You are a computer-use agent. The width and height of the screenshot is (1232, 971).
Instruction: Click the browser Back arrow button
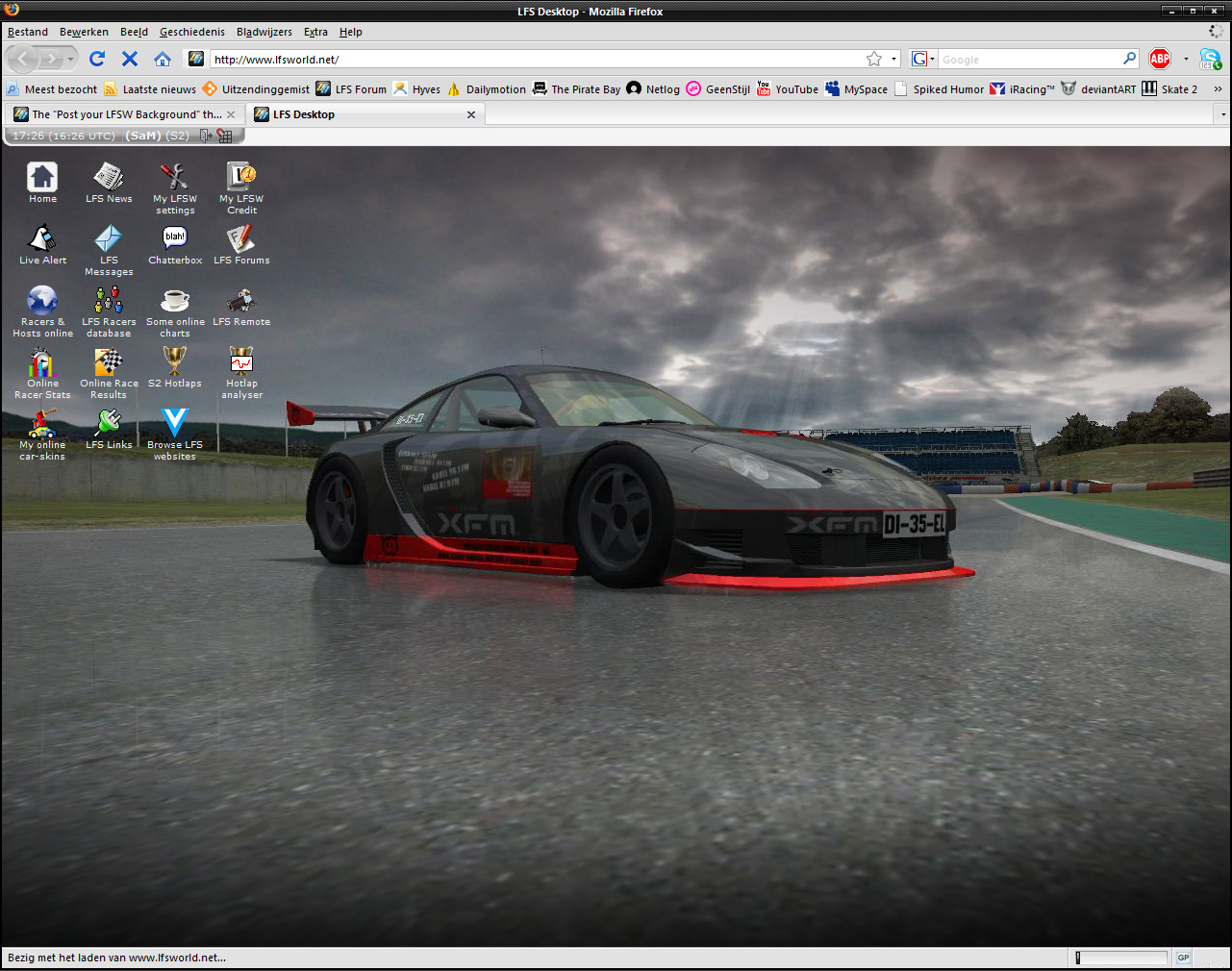23,60
